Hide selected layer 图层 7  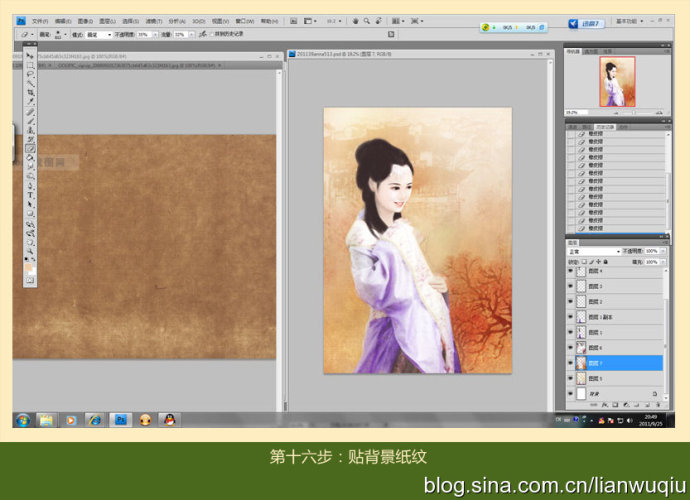point(571,363)
